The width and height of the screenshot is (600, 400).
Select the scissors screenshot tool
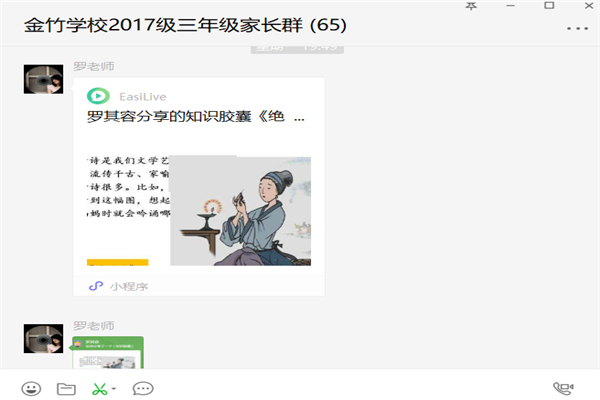pos(99,389)
